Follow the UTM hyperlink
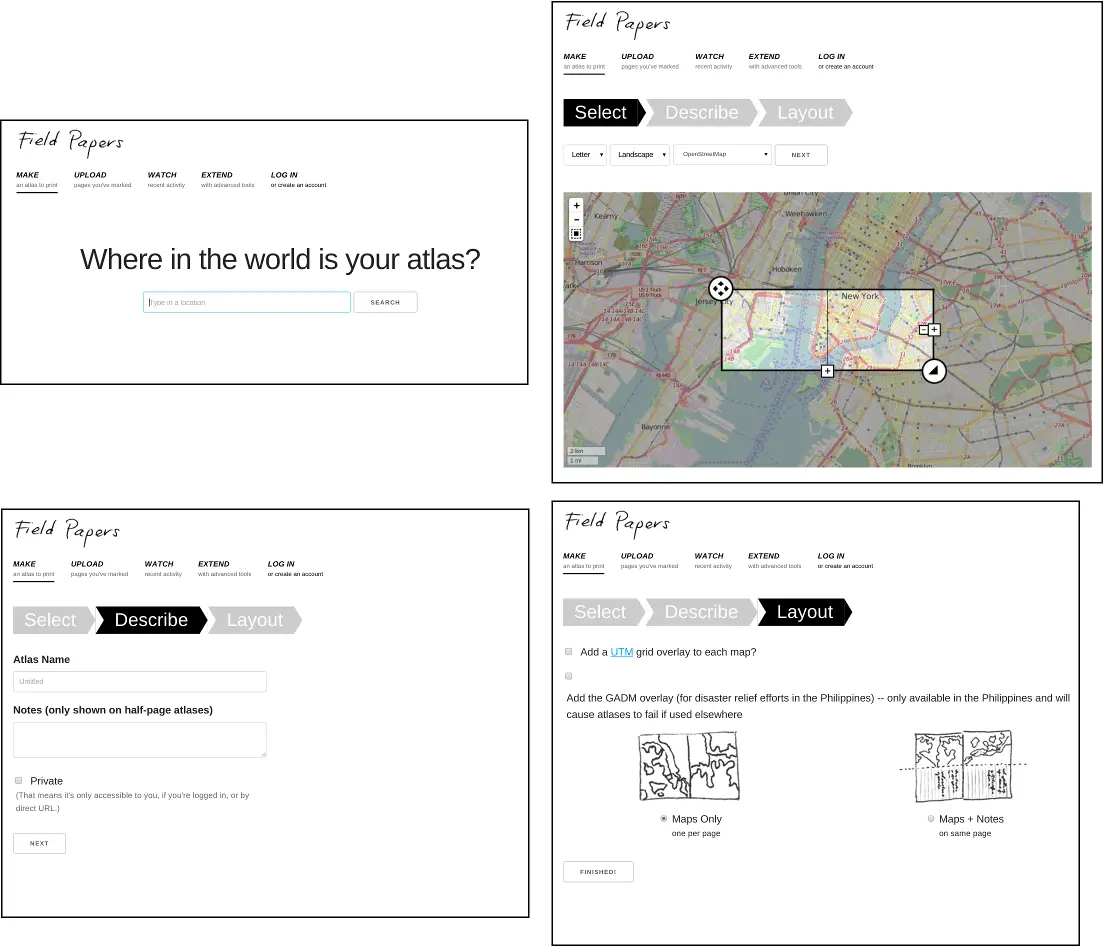Screen dimensions: 1104x947 [622, 652]
